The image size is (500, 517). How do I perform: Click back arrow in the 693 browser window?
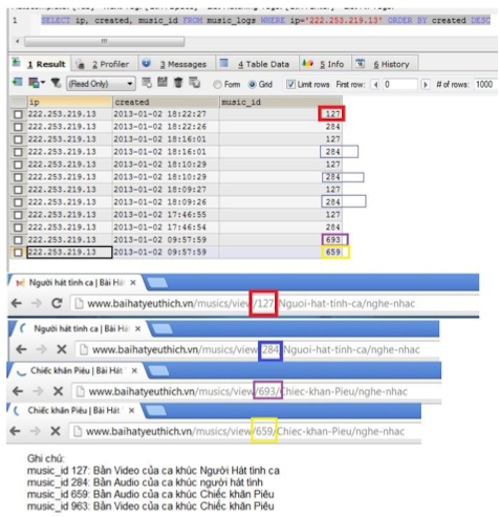tap(18, 391)
